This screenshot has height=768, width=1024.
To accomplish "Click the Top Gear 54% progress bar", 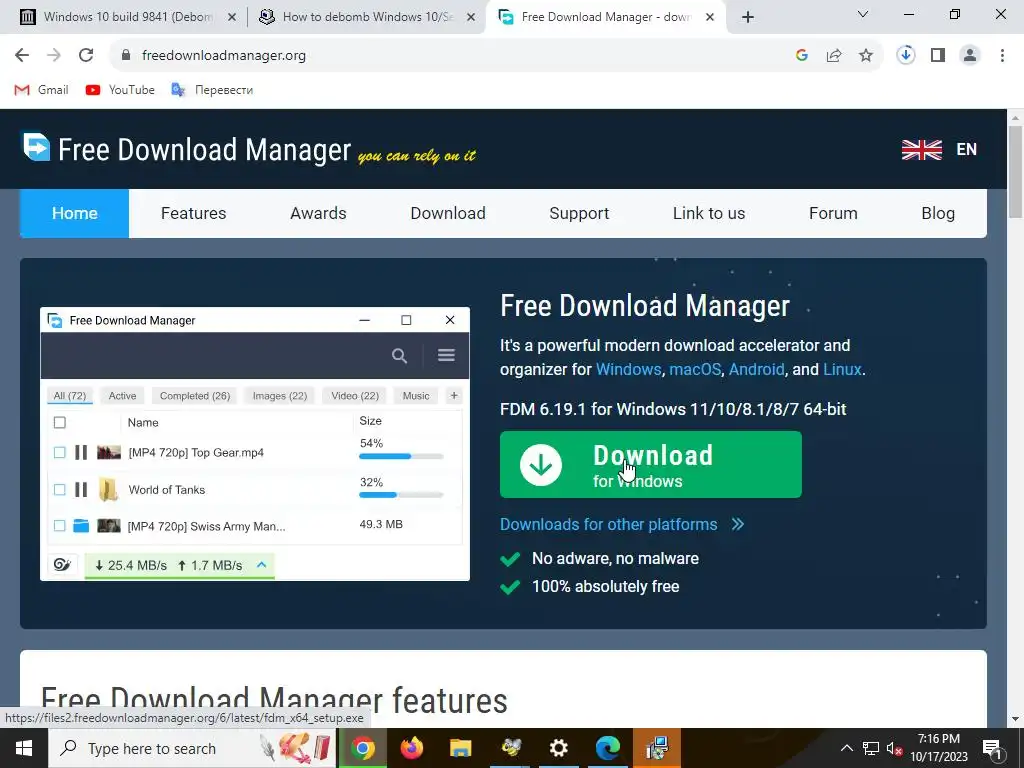I will point(401,456).
